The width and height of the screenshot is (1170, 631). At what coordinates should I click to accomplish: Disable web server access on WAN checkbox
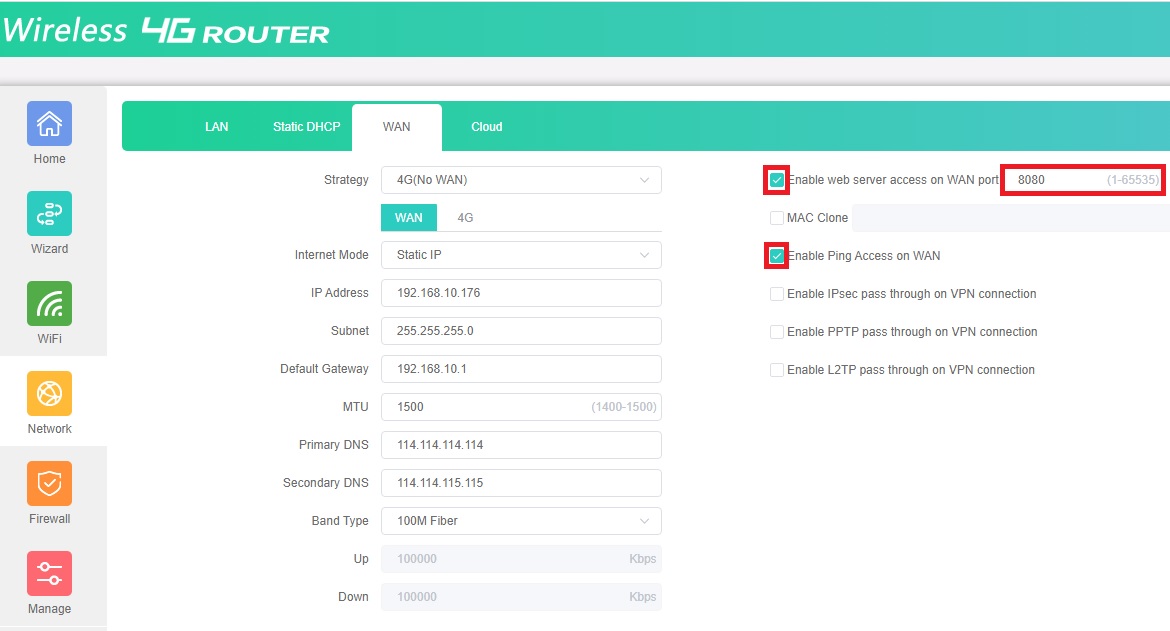[x=777, y=180]
